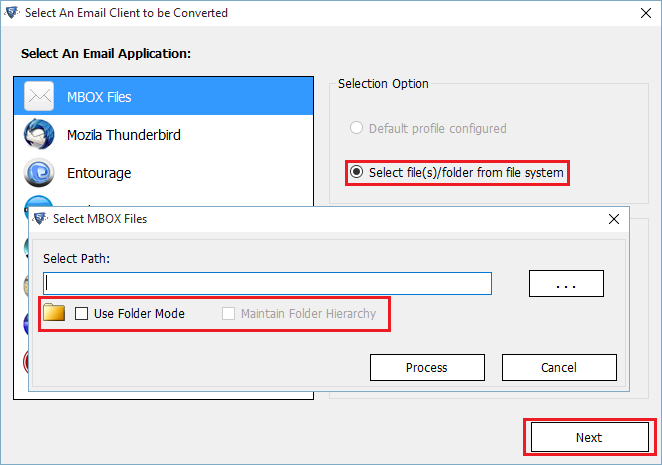Screen dimensions: 662x465
Task: Select the MBOX Files envelope icon
Action: 39,96
